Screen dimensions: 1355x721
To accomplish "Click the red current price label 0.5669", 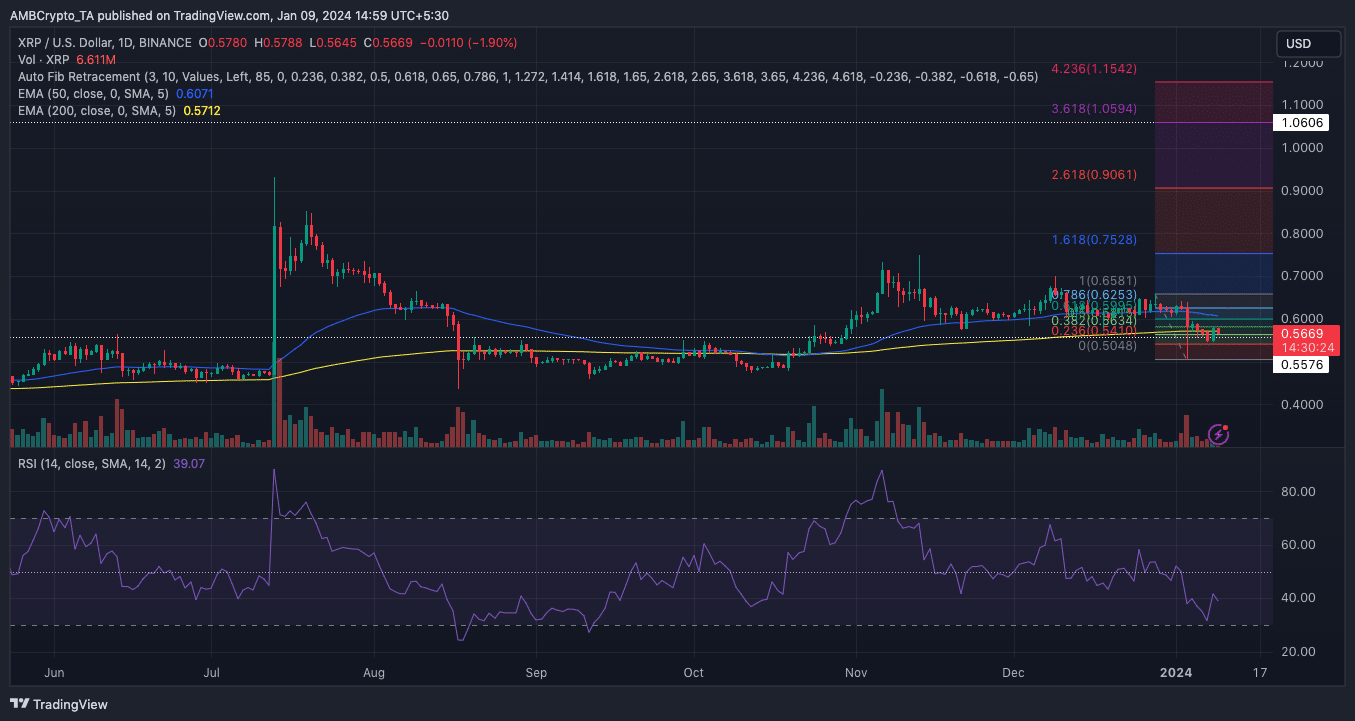I will (1303, 333).
